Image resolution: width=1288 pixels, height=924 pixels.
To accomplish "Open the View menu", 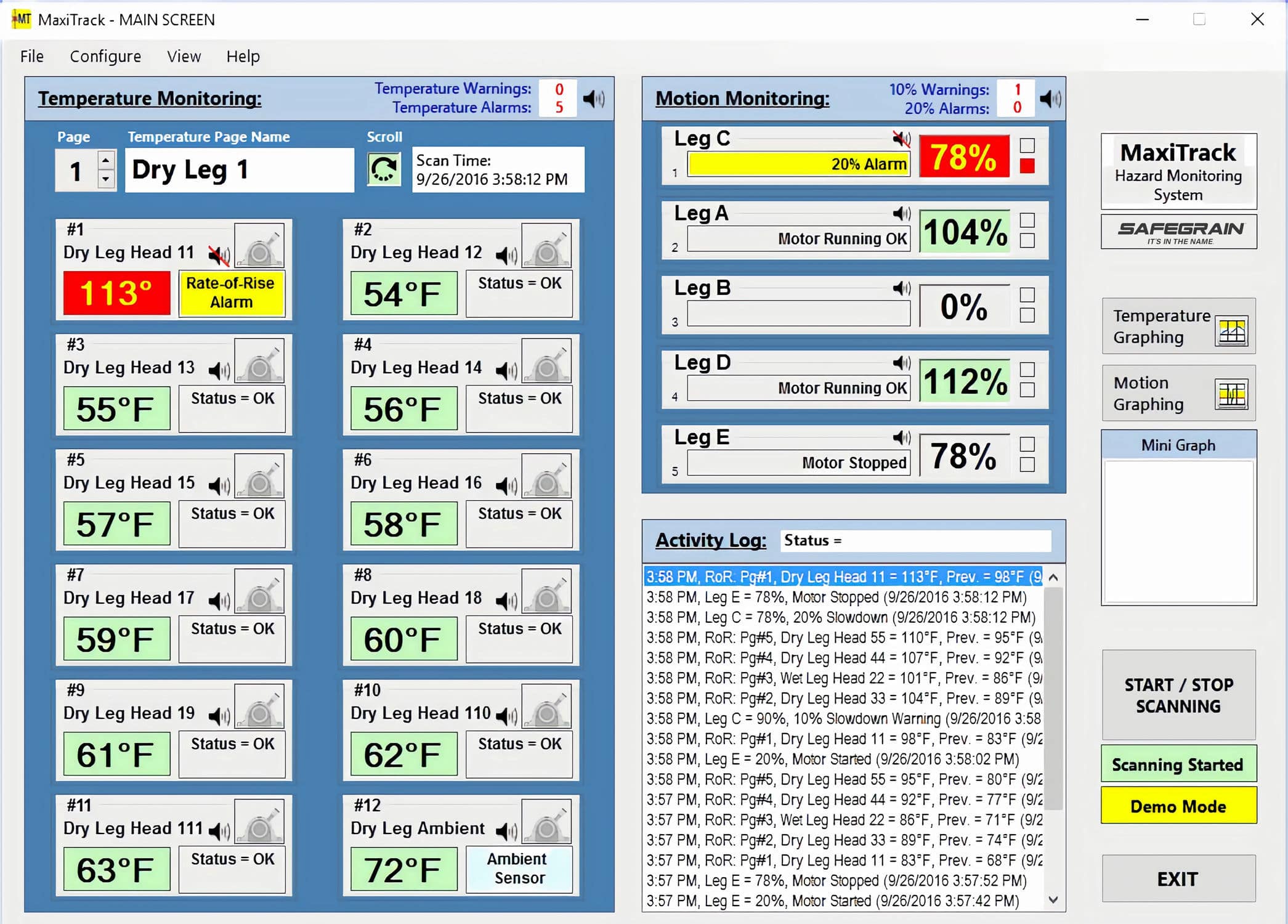I will click(183, 56).
